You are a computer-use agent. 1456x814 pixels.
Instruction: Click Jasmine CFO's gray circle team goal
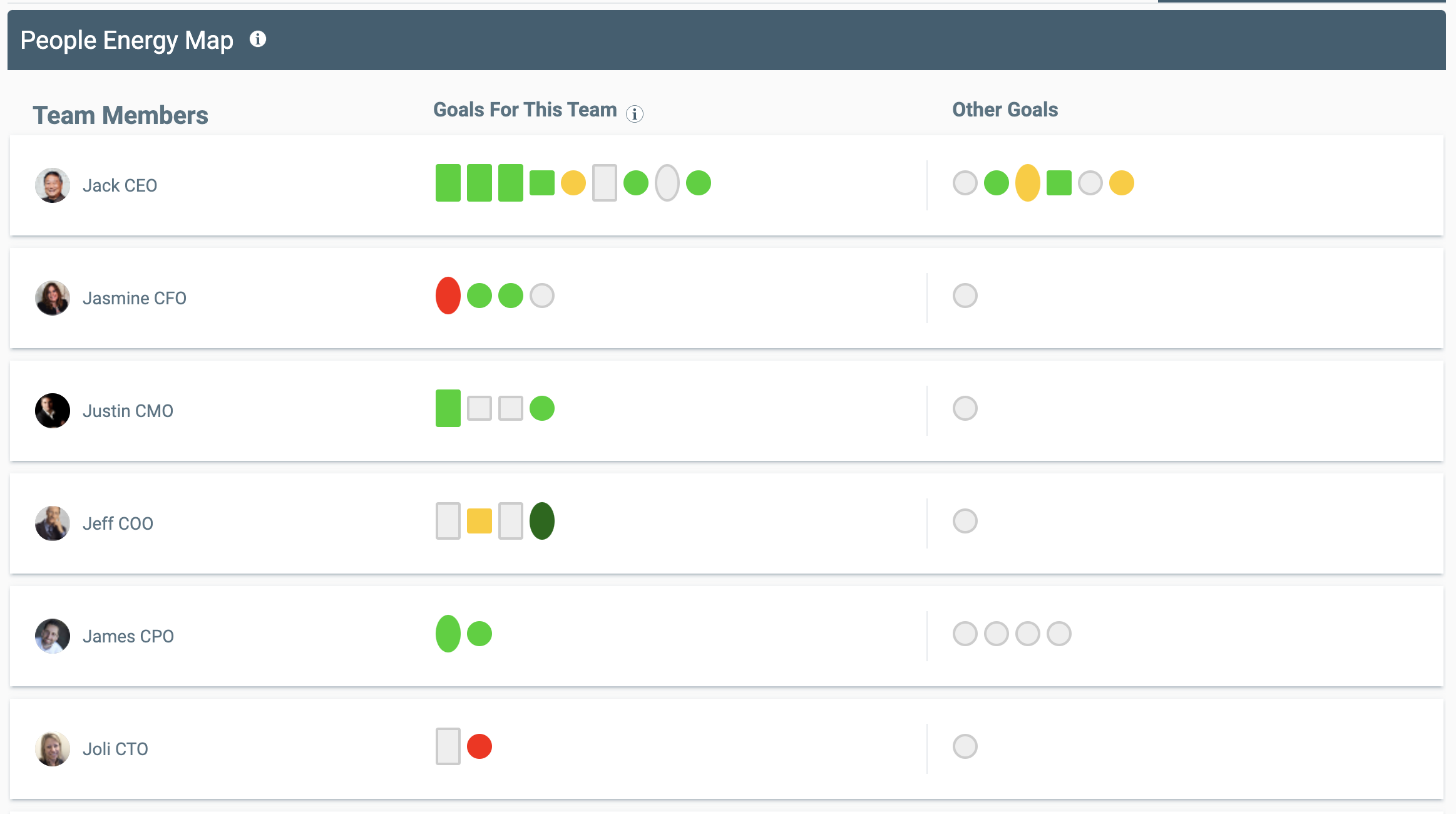[541, 296]
